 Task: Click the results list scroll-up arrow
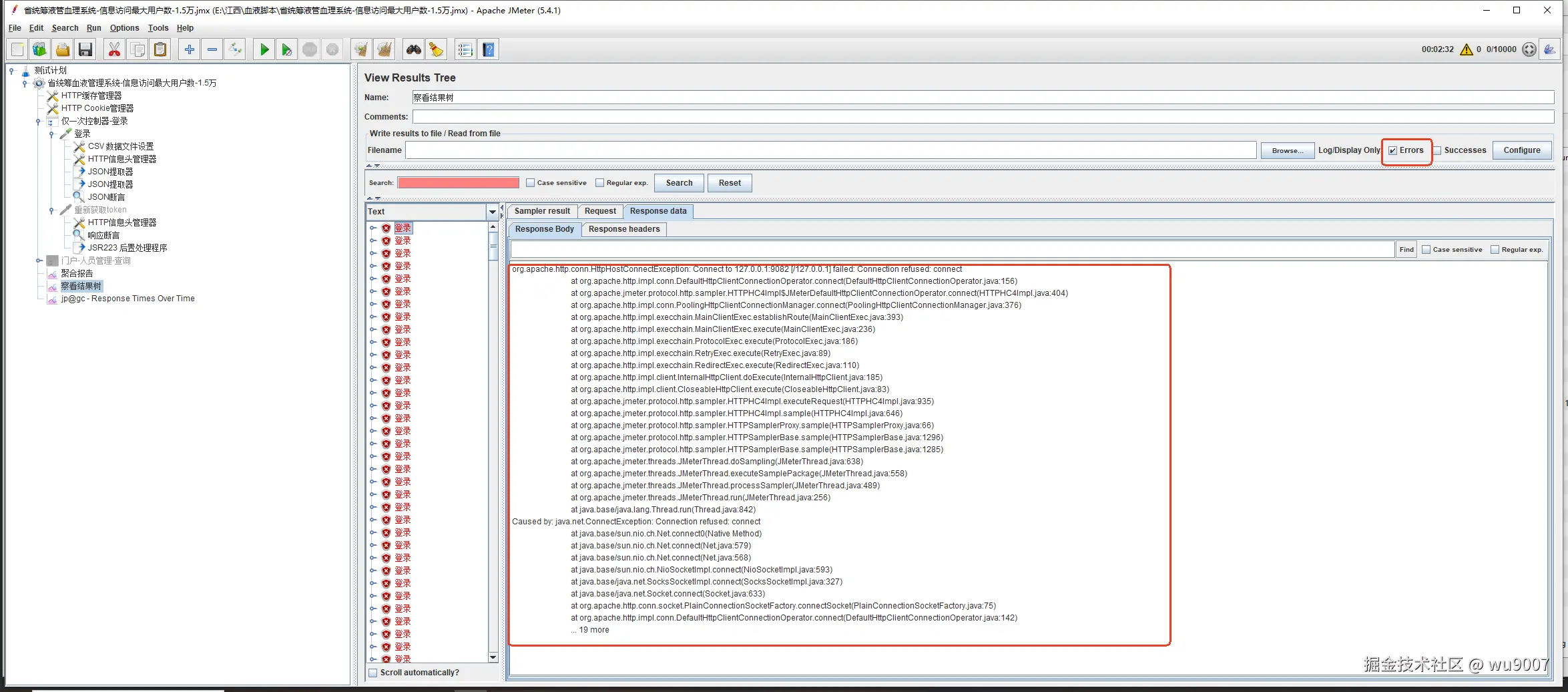(x=493, y=227)
